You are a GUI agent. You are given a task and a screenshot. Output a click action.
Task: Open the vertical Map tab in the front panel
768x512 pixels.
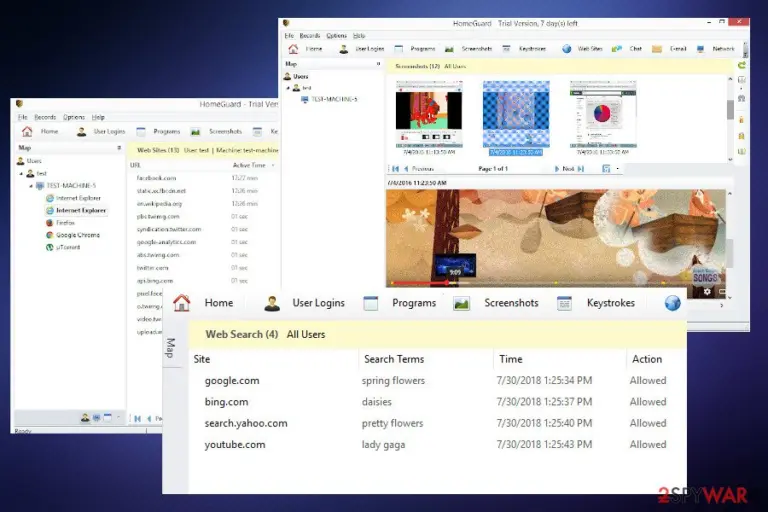(170, 348)
